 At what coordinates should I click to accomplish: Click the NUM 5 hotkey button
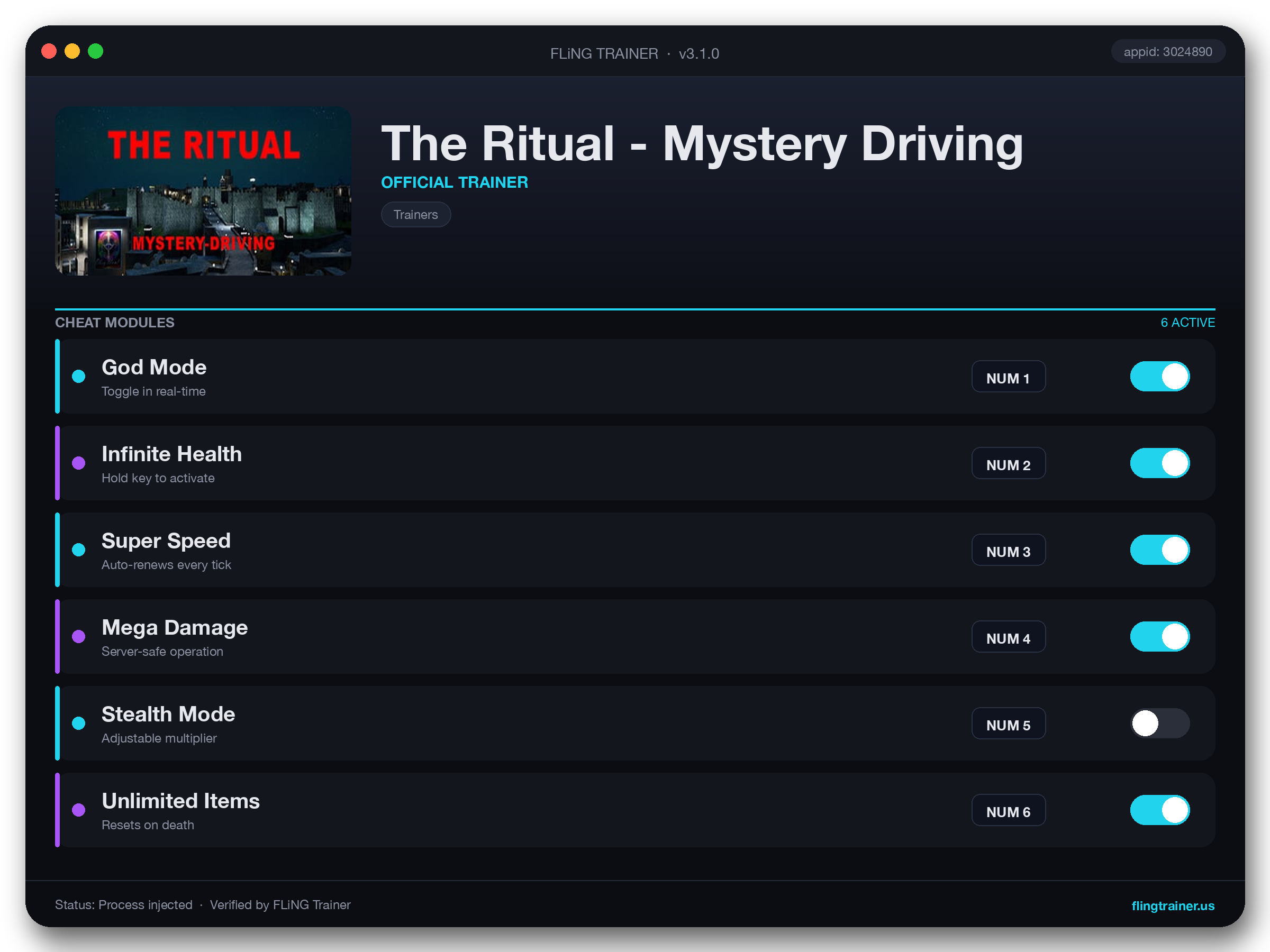pos(1008,723)
